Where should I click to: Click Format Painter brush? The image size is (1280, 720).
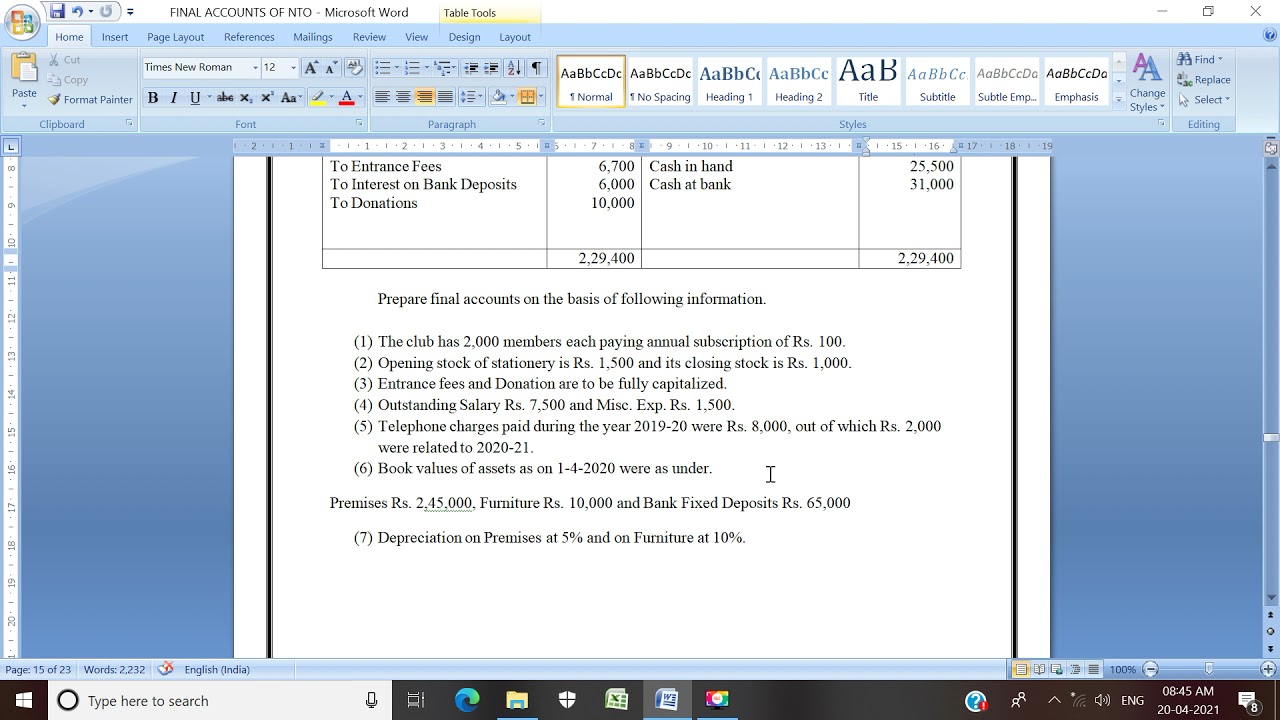[90, 99]
